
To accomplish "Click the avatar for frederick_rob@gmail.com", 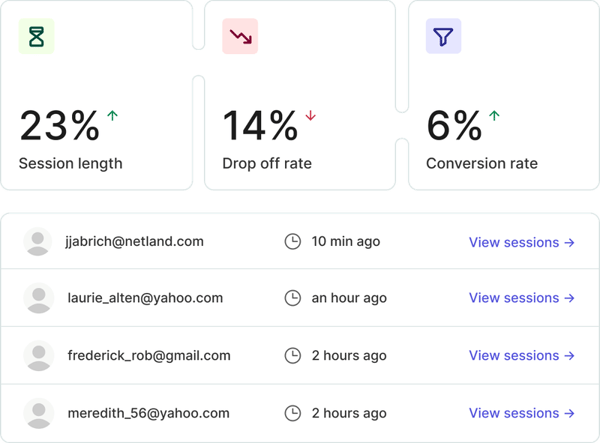I will click(38, 355).
